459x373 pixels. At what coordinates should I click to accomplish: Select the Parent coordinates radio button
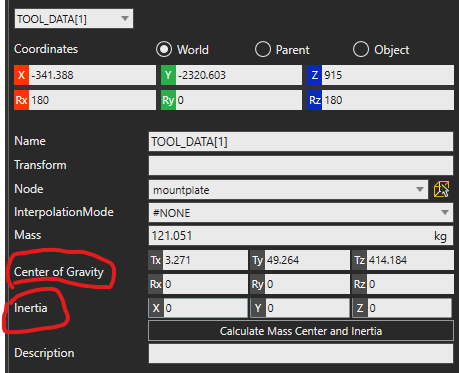pos(263,49)
